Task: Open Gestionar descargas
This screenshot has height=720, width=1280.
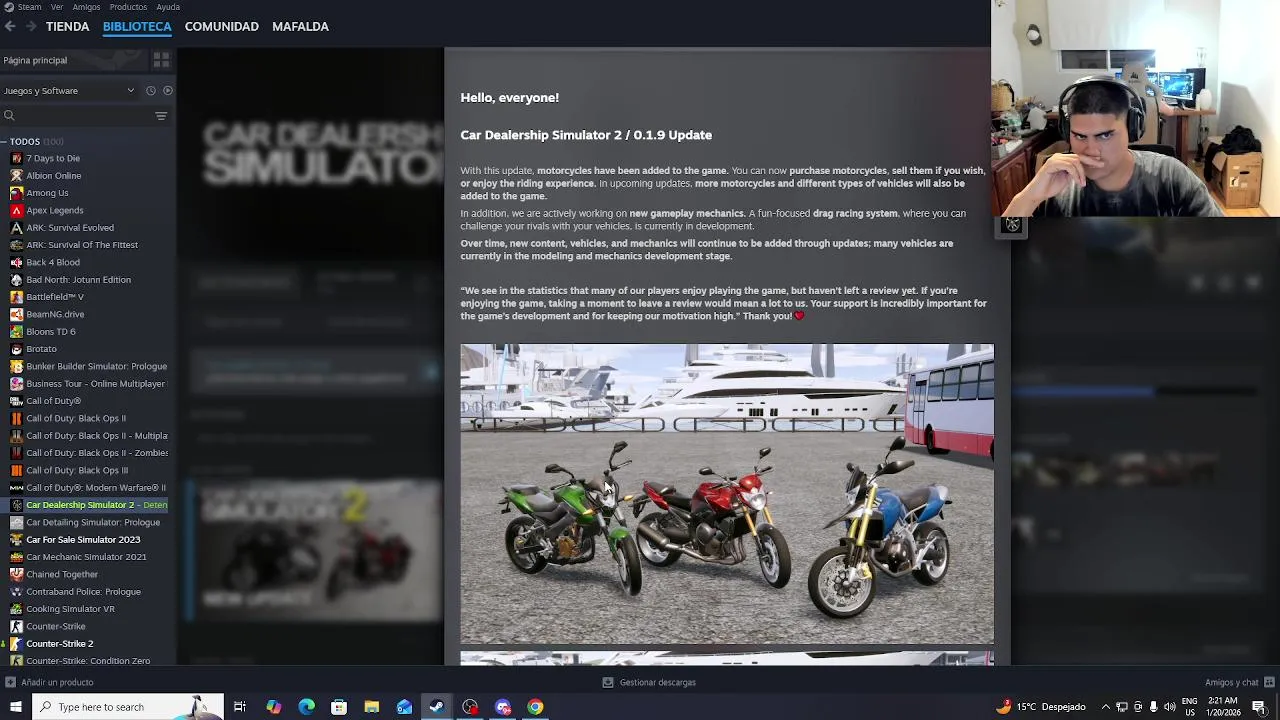Action: click(x=649, y=682)
